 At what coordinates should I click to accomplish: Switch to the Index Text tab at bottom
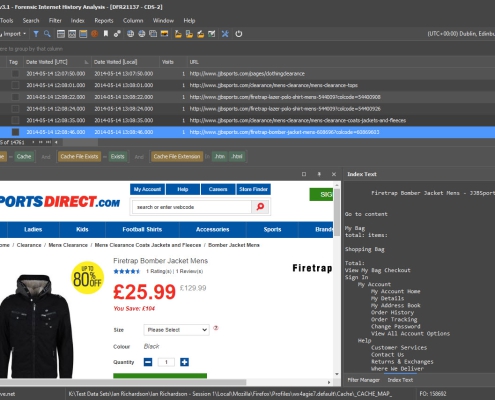coord(400,380)
